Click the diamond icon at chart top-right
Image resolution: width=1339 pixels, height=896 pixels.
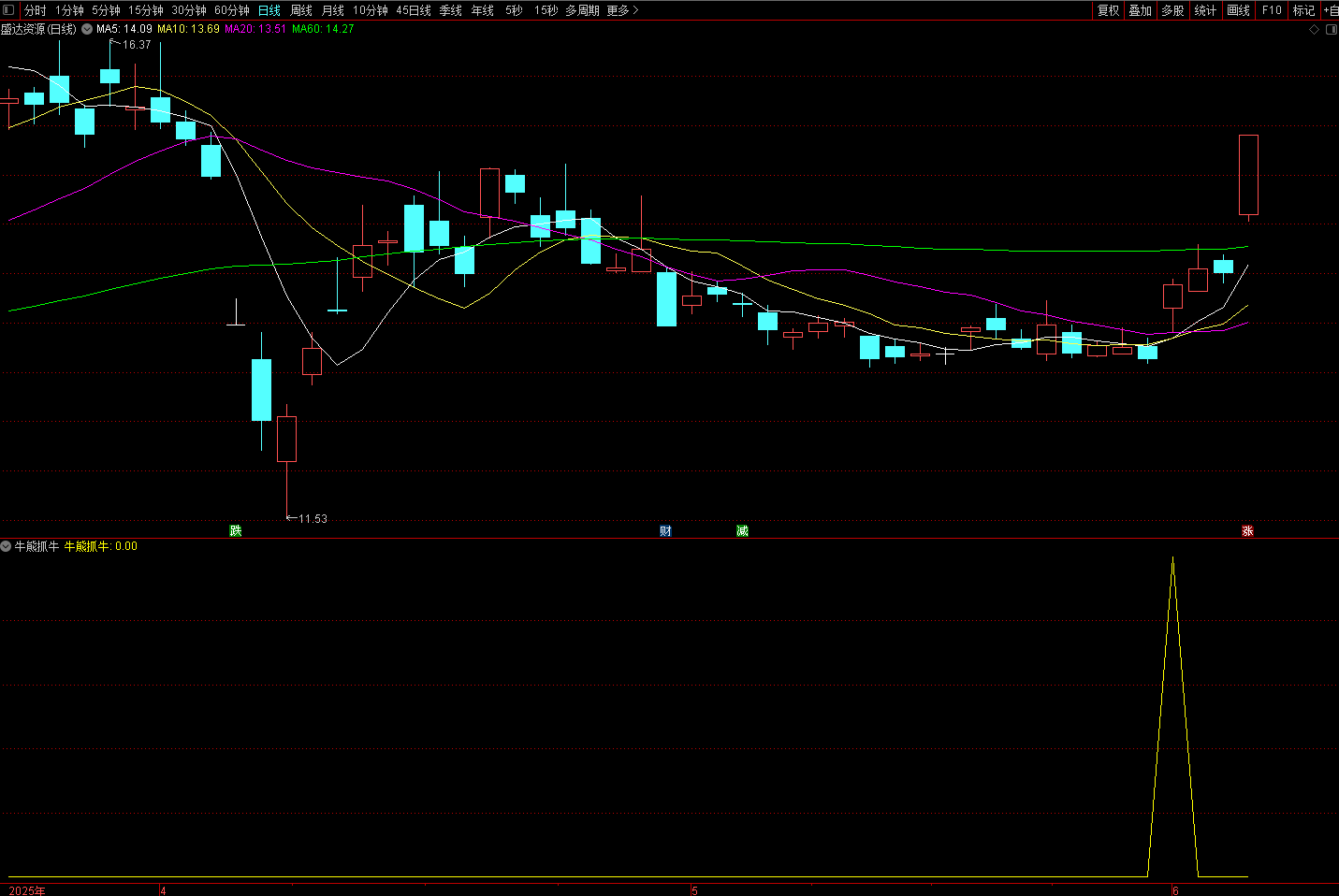[x=1314, y=30]
